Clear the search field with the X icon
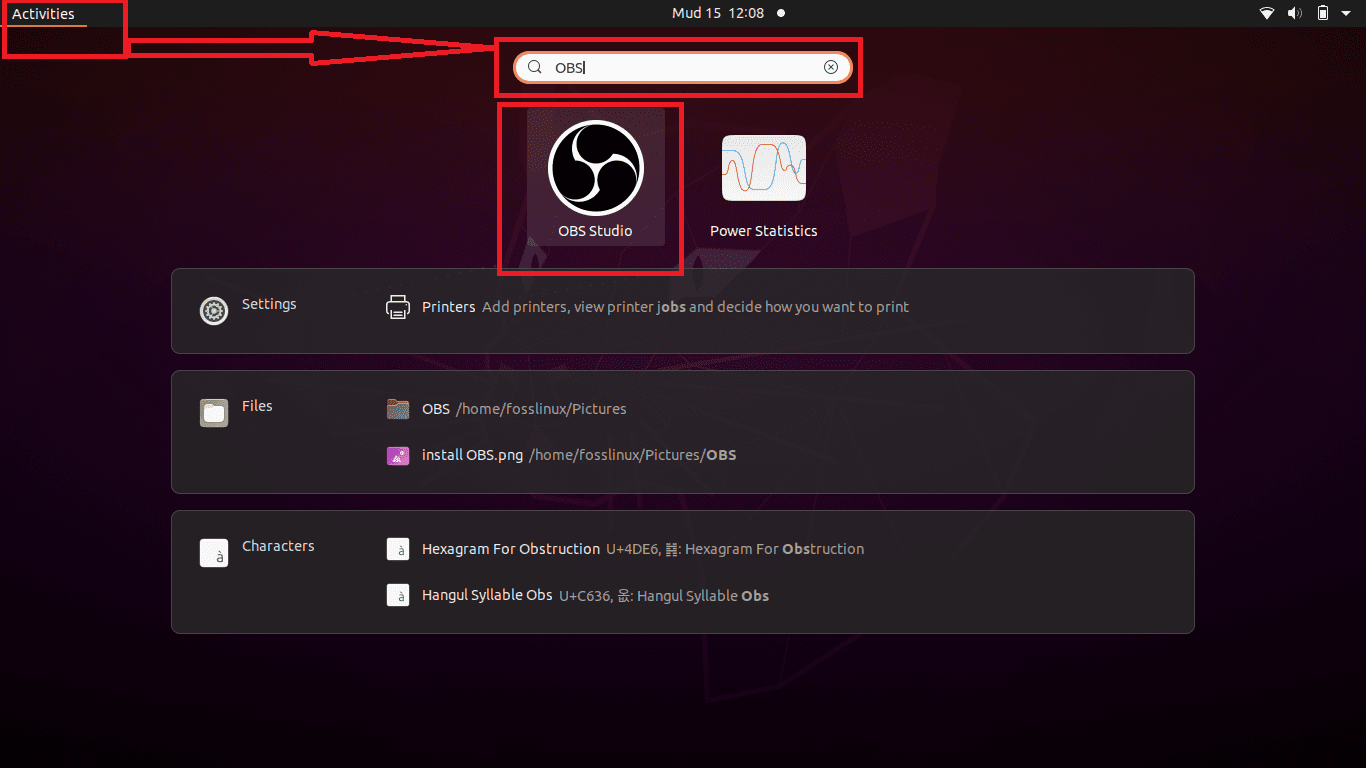Screen dimensions: 1366x768 [831, 67]
